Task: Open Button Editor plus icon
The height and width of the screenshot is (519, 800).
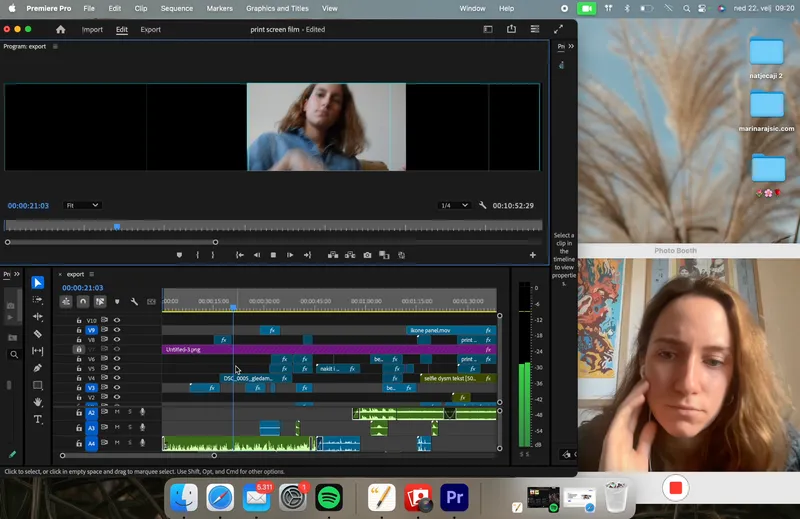Action: click(x=533, y=255)
